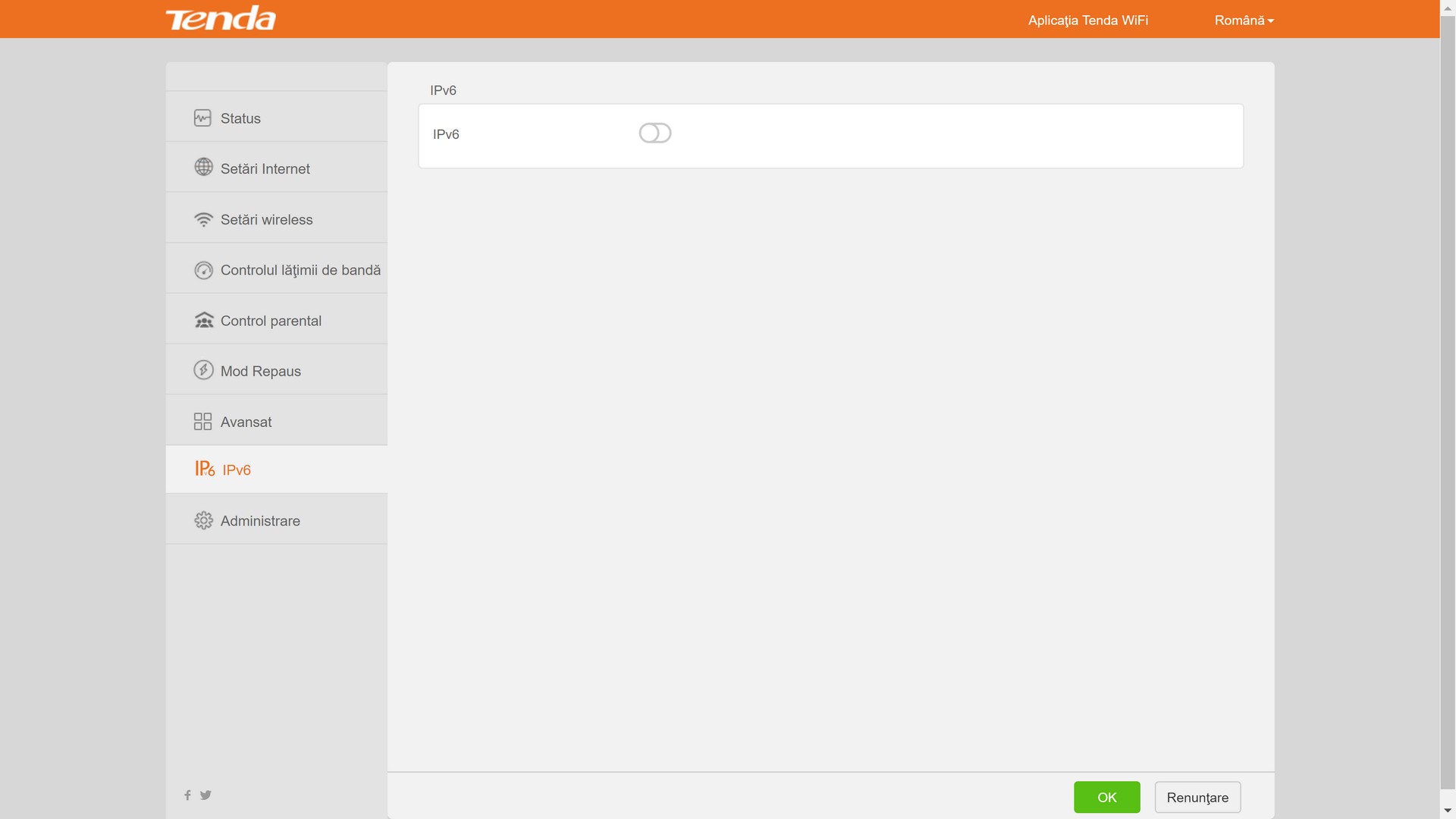
Task: Open the Status menu item
Action: point(277,117)
